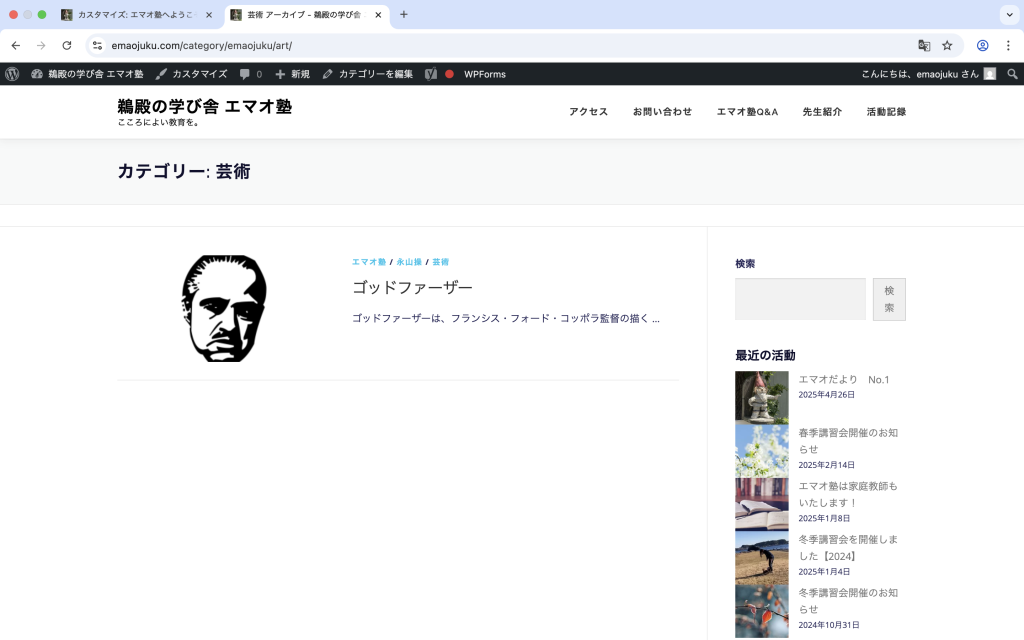Open the Google Translate icon
This screenshot has height=640, width=1024.
[923, 46]
